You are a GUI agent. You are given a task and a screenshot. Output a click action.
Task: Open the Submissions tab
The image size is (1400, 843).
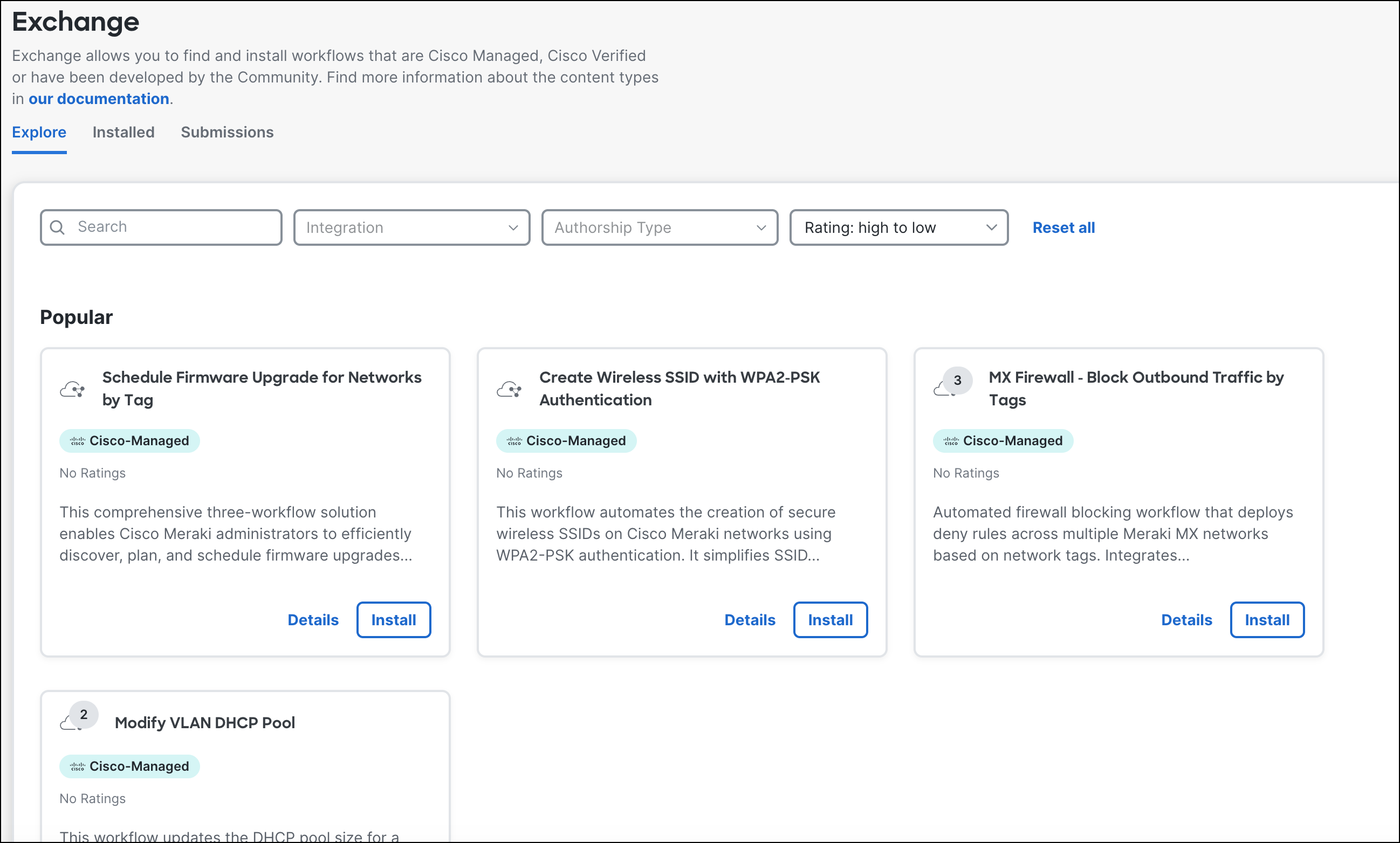(227, 133)
